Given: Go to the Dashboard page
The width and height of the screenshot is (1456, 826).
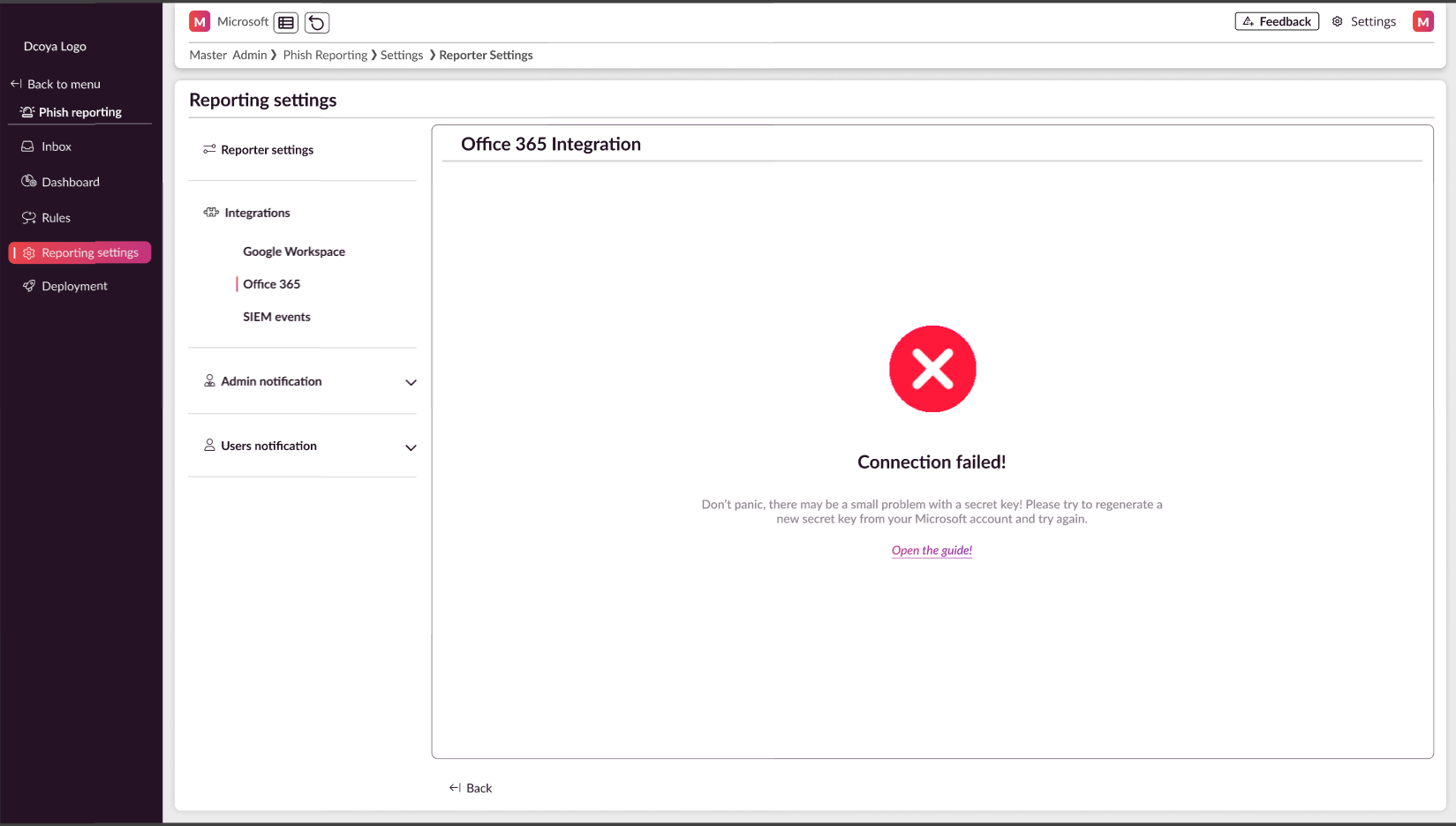Looking at the screenshot, I should [x=71, y=182].
